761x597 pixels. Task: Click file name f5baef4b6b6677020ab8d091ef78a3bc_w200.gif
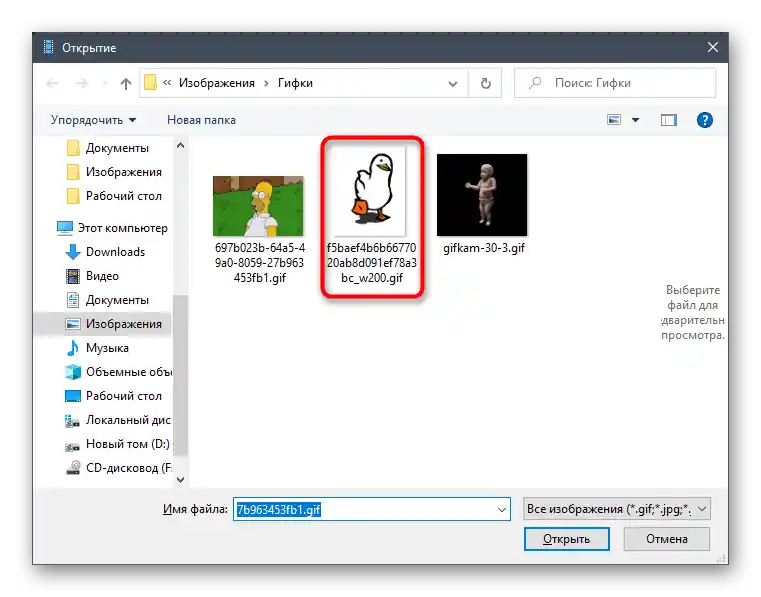click(372, 263)
